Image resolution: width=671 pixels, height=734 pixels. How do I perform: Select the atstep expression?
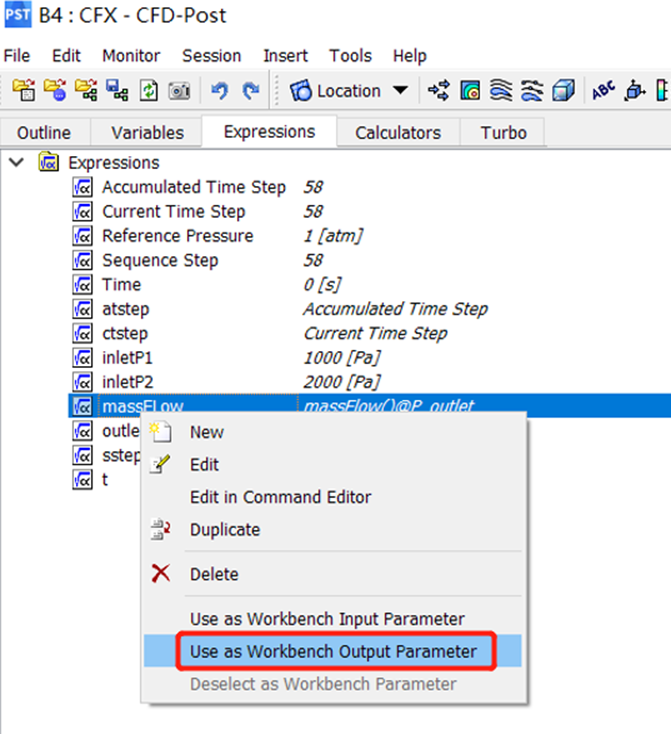pos(125,309)
